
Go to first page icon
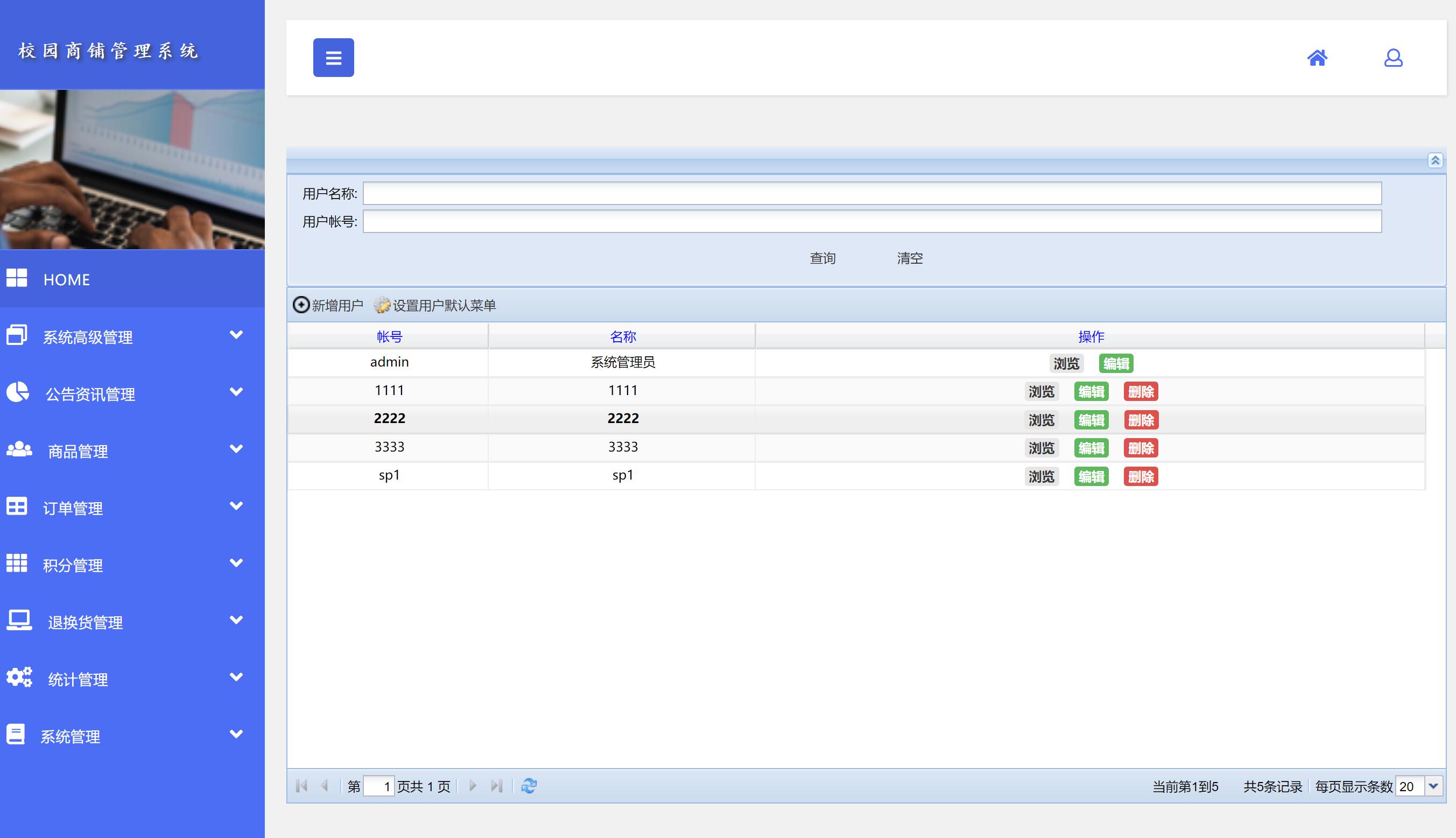301,786
